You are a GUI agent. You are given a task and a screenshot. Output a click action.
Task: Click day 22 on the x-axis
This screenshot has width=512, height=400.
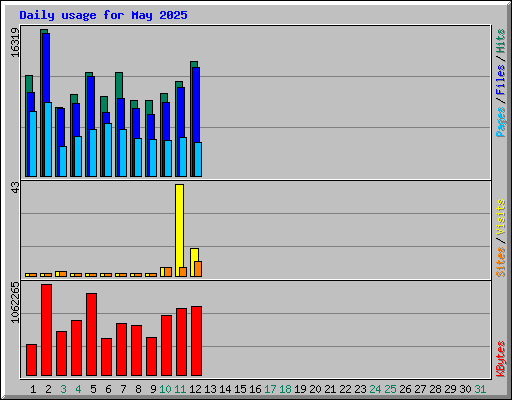pyautogui.click(x=345, y=389)
